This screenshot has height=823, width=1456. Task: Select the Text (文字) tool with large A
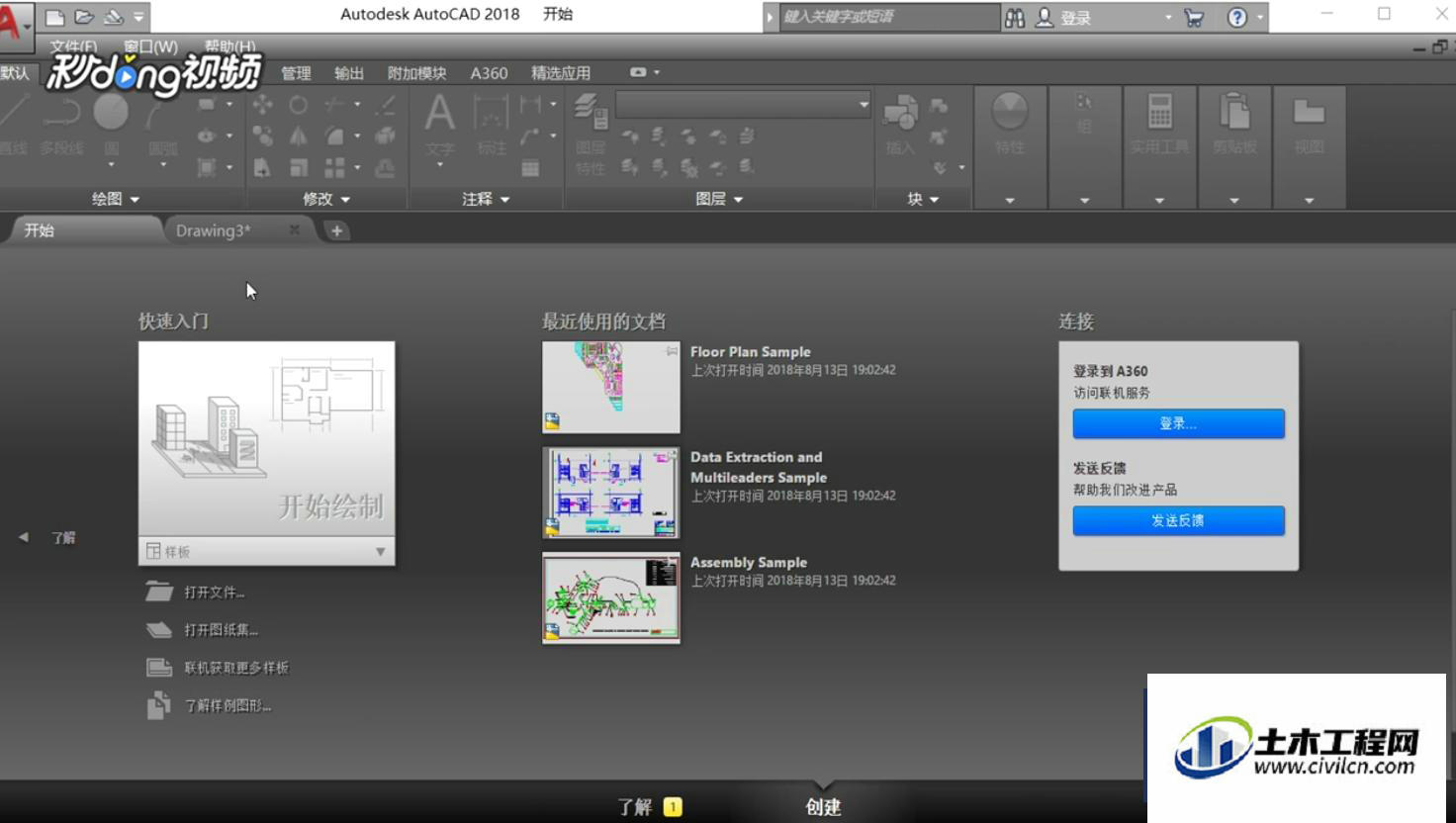tap(440, 124)
